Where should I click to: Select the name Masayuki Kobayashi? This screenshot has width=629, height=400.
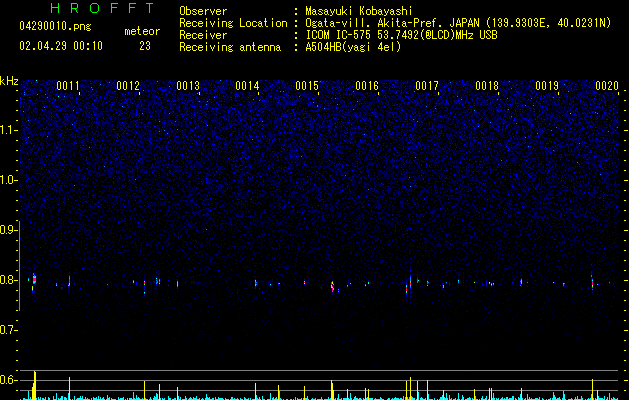coord(359,11)
